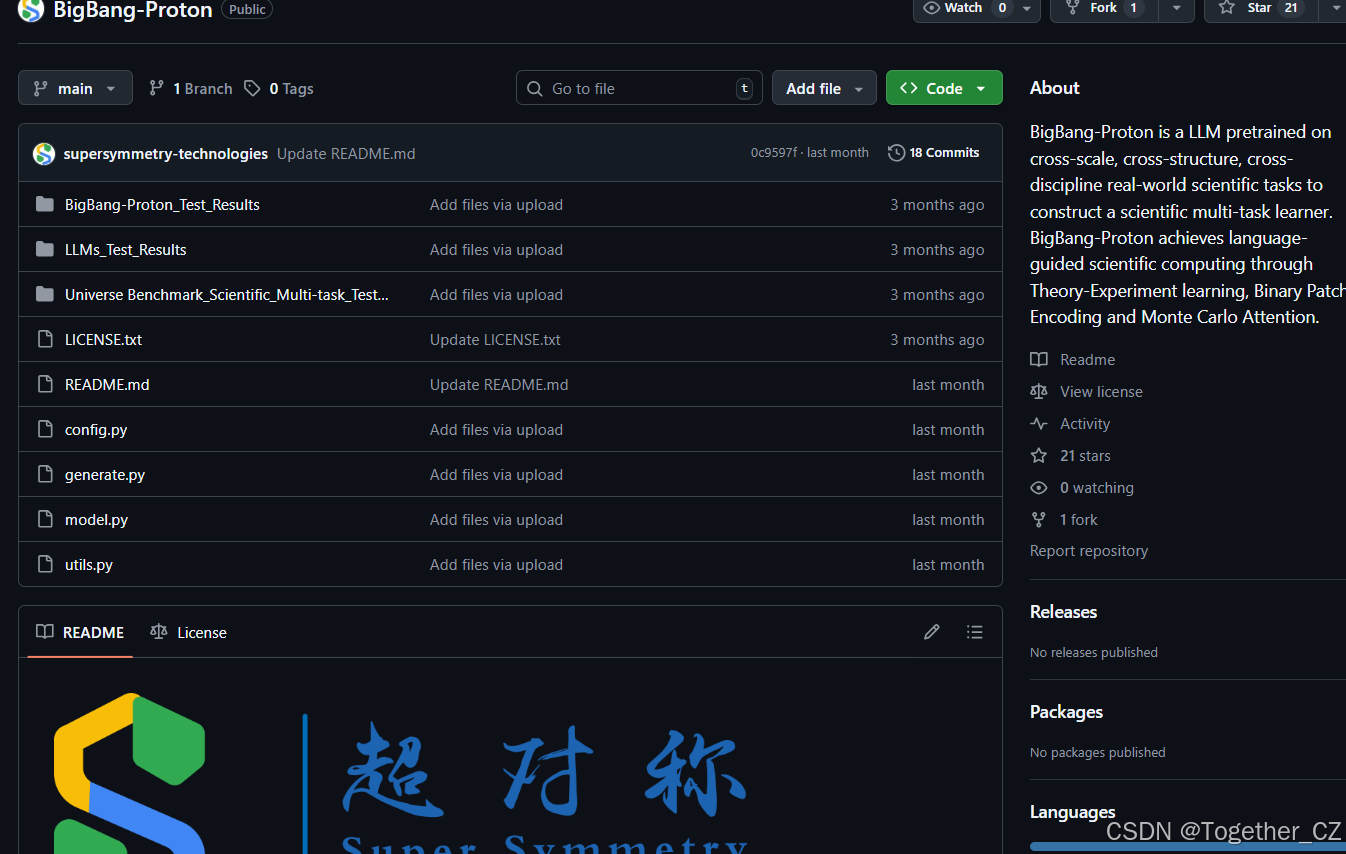Click the BigBang-Proton repository avatar logo
The width and height of the screenshot is (1346, 854).
click(31, 10)
